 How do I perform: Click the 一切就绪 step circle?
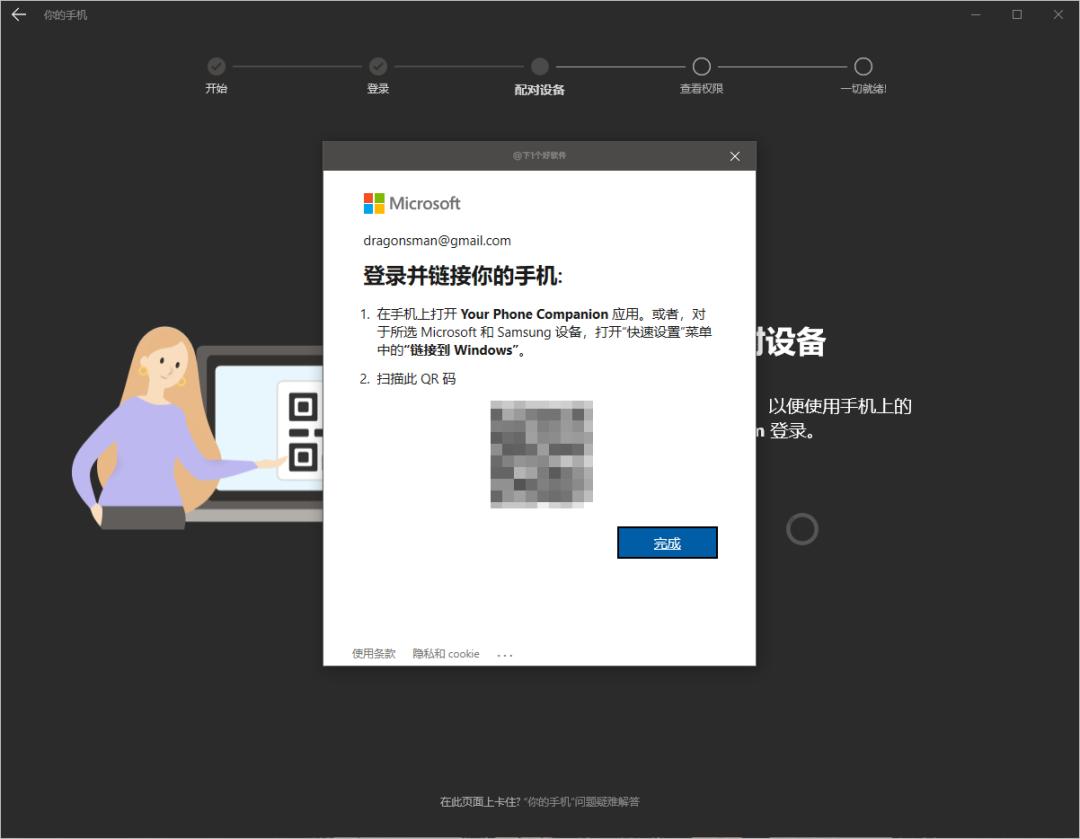click(863, 68)
